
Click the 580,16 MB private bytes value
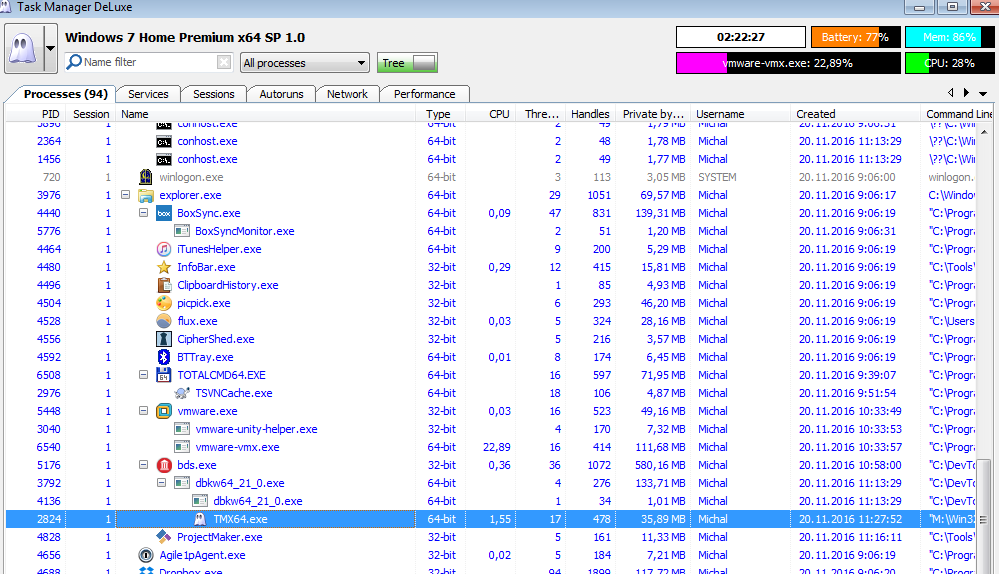pos(660,465)
